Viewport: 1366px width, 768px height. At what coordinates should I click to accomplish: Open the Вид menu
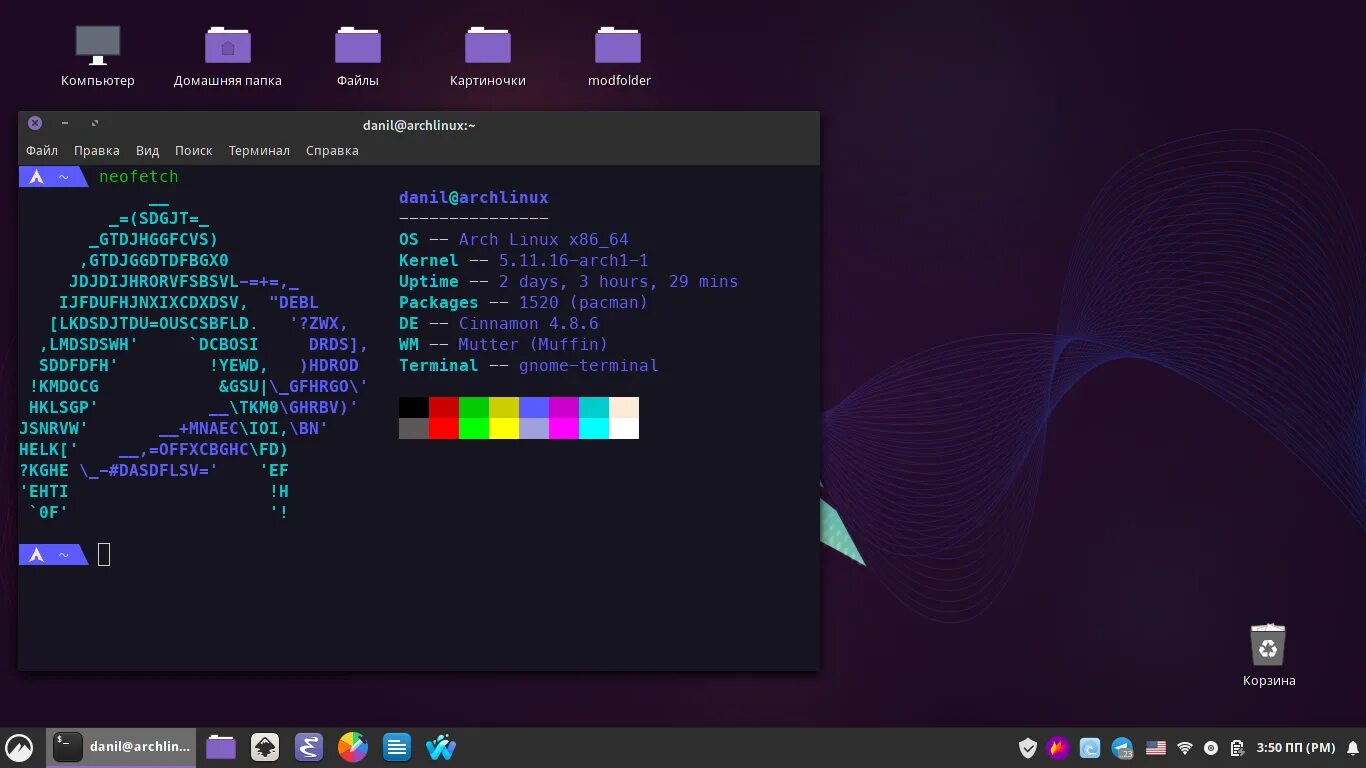pos(148,151)
